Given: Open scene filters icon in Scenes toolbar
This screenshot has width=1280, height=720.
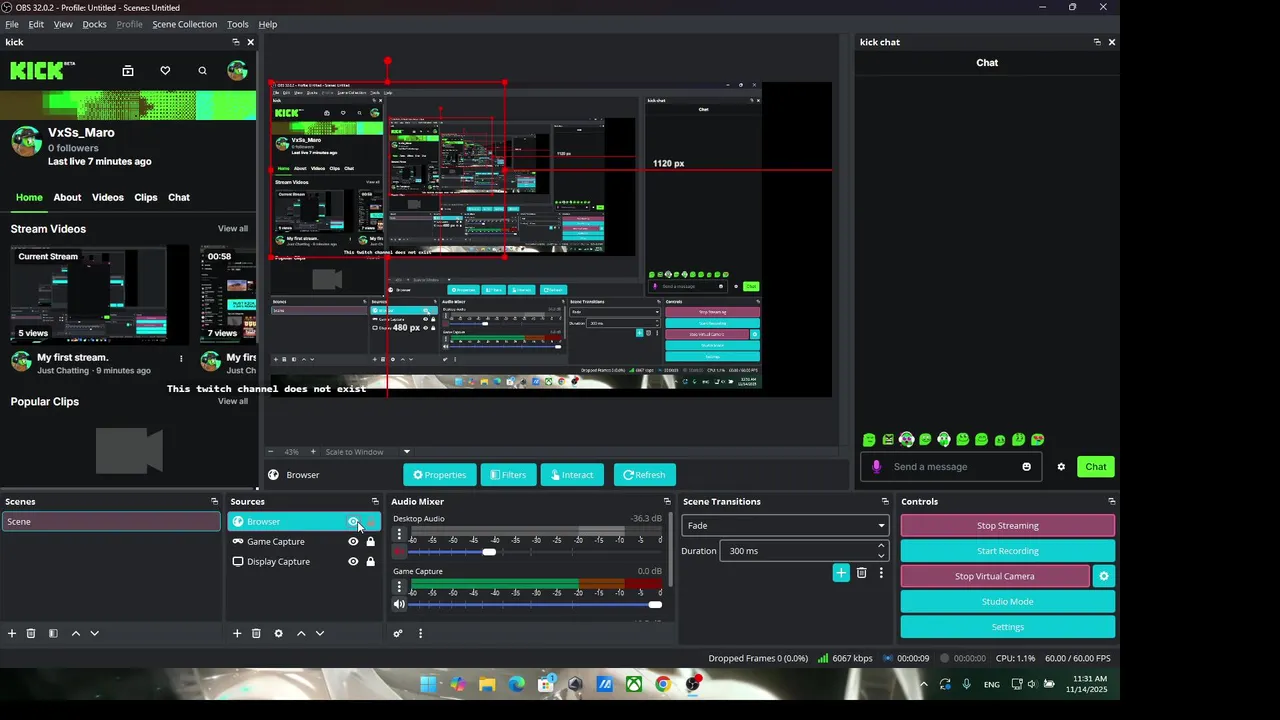Looking at the screenshot, I should click(x=53, y=633).
